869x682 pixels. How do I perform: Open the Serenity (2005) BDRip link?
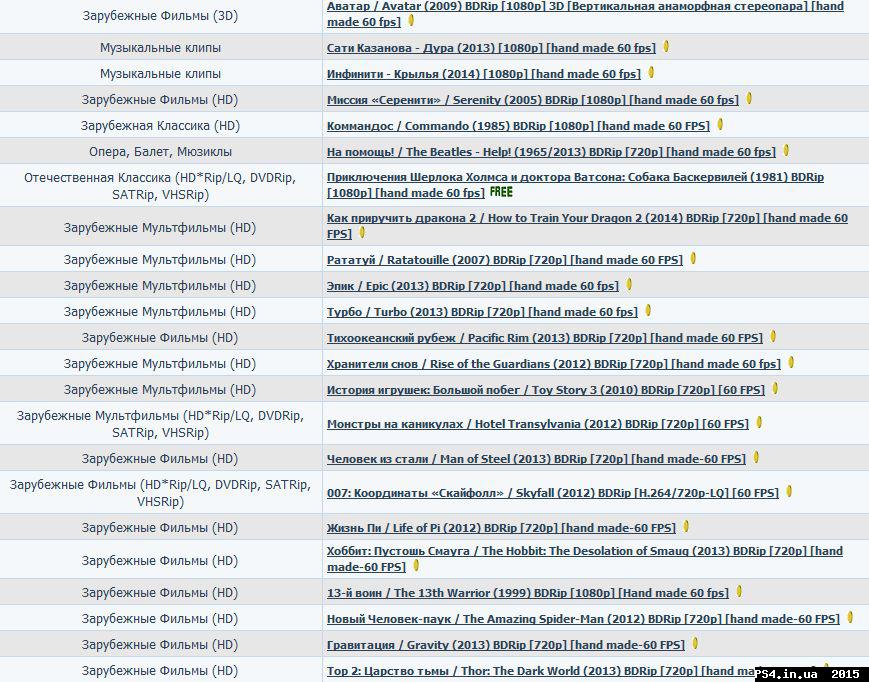coord(532,100)
